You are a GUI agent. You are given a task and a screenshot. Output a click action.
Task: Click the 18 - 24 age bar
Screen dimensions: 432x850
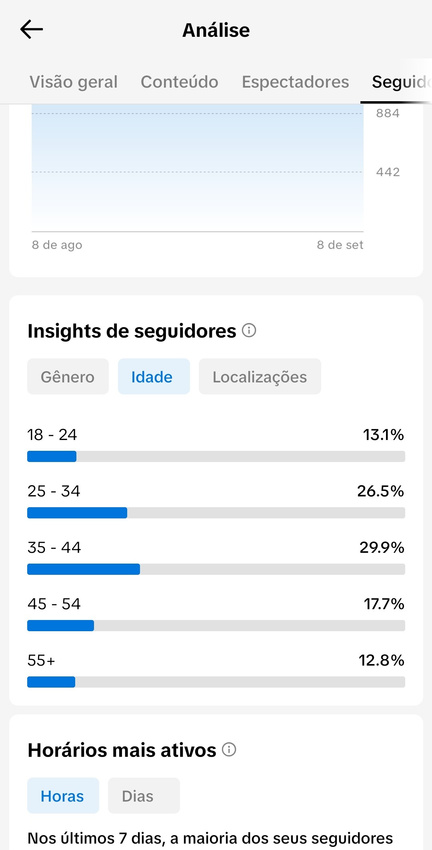click(x=216, y=456)
